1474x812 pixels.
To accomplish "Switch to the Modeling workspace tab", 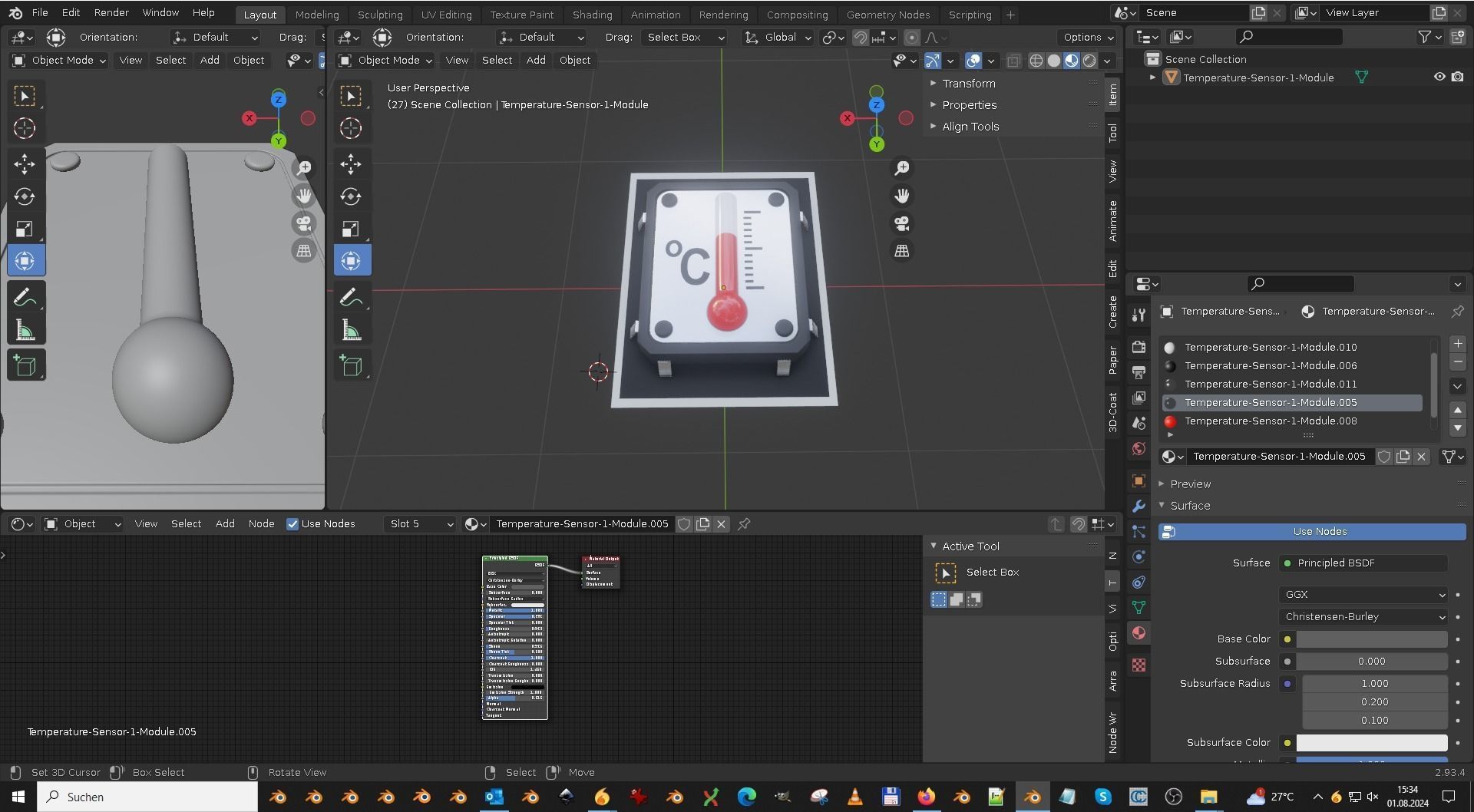I will tap(317, 15).
